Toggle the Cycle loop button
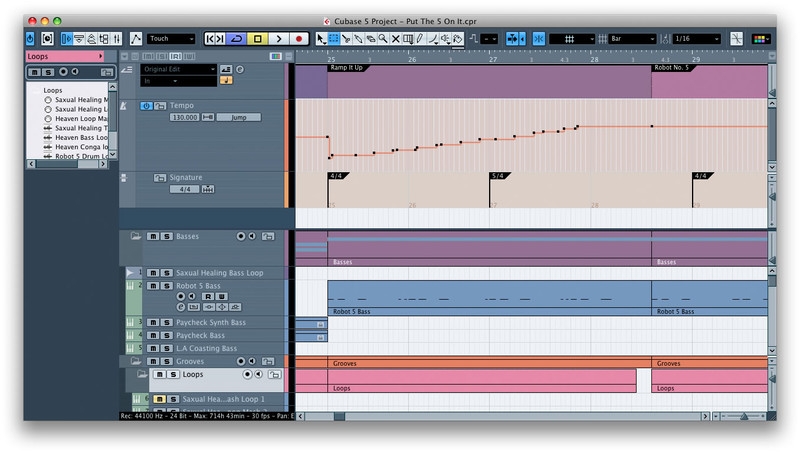Screen dimensions: 800x453 click(x=237, y=39)
